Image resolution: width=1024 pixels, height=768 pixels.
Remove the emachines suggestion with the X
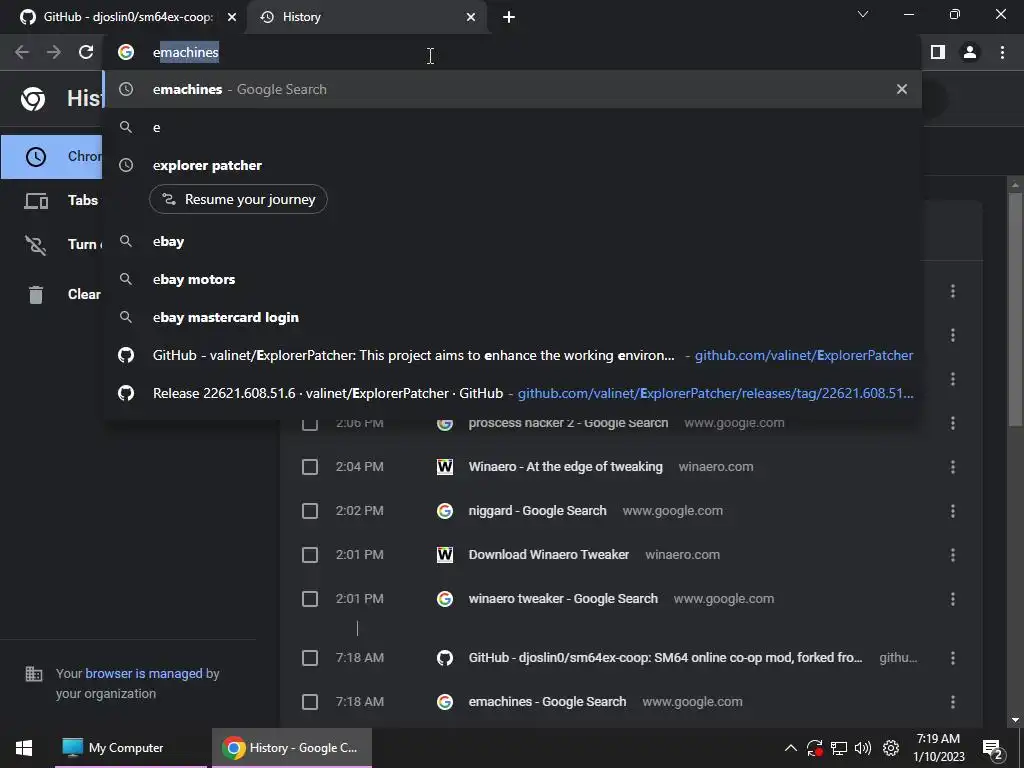[902, 89]
